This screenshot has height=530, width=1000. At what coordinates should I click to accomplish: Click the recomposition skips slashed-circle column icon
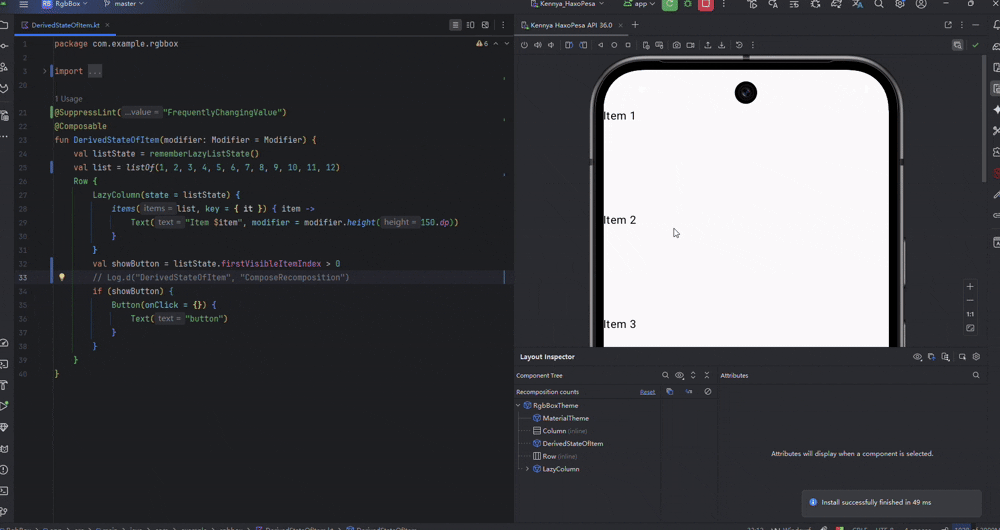pyautogui.click(x=708, y=392)
